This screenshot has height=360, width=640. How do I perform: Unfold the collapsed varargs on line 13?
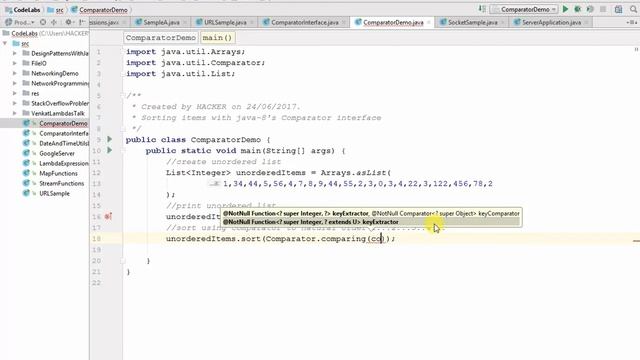(x=215, y=184)
